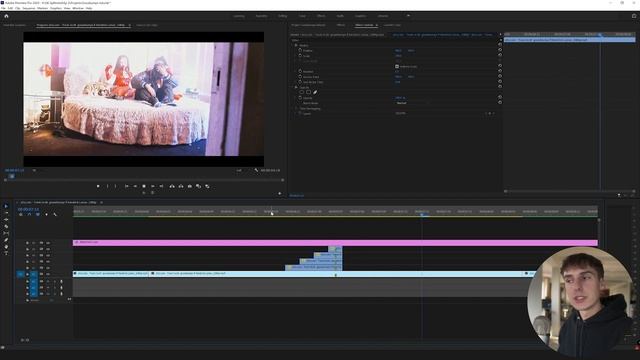Screen dimensions: 640x360
Task: Select the Pen tool in timeline toolbar
Action: point(6,240)
